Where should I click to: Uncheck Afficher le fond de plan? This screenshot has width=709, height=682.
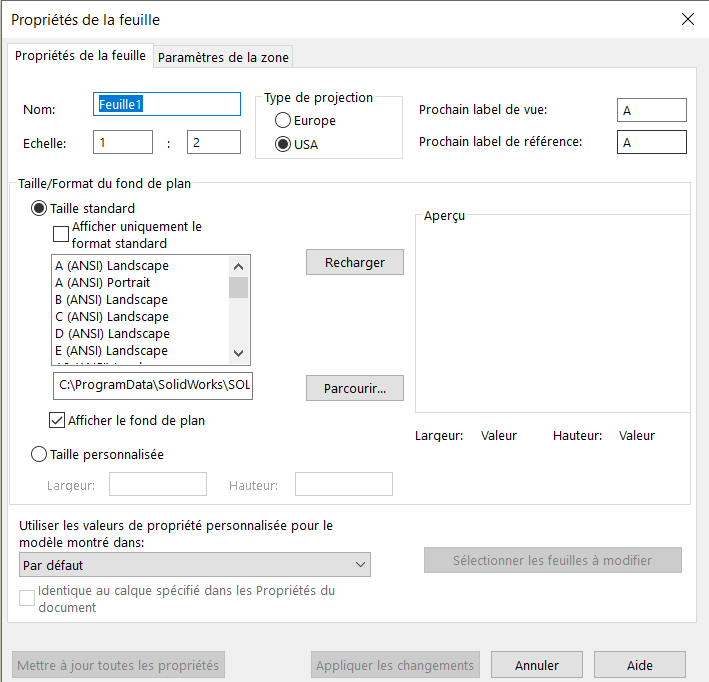click(58, 421)
